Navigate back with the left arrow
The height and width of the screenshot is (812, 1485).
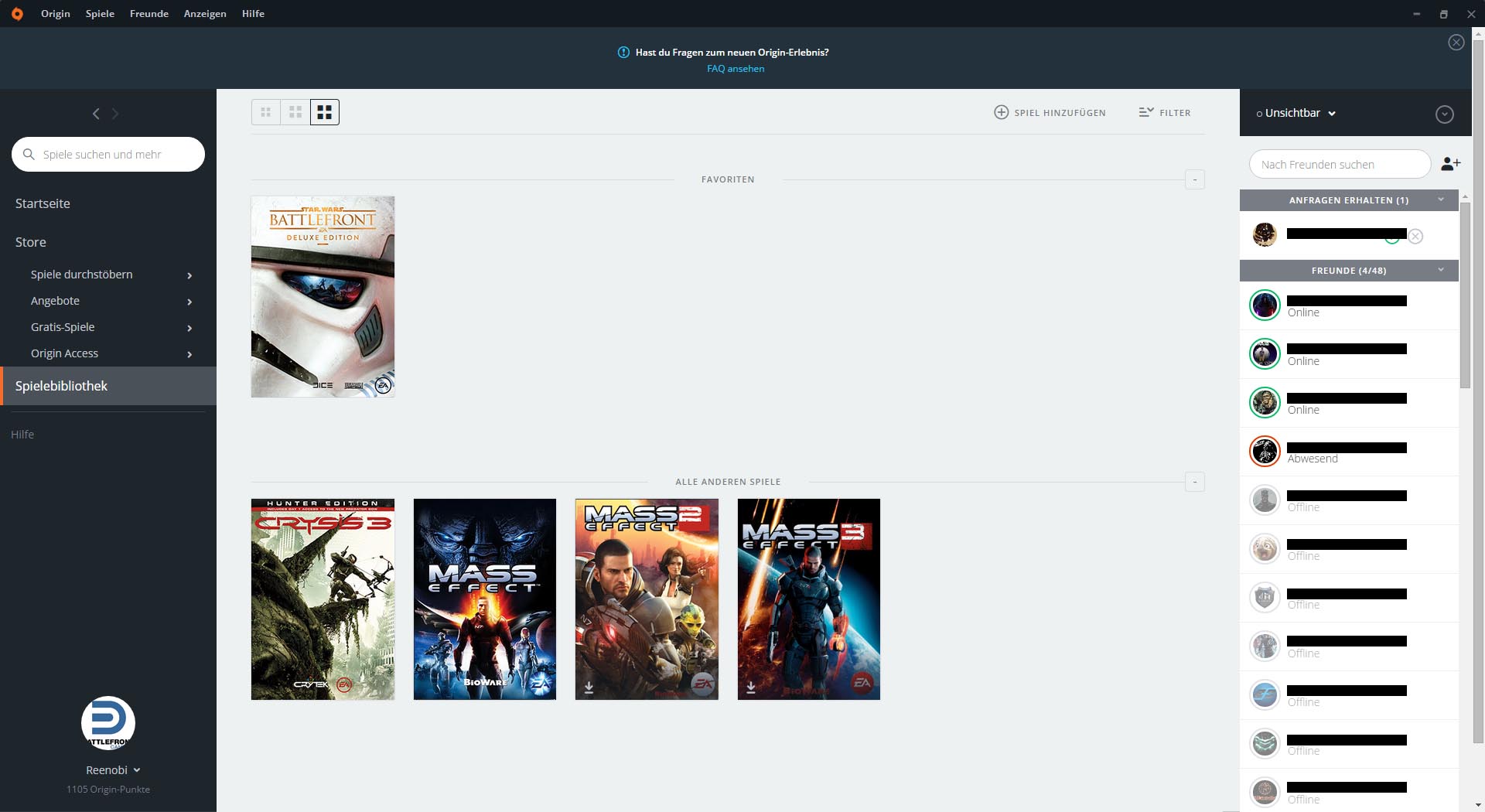click(x=96, y=114)
